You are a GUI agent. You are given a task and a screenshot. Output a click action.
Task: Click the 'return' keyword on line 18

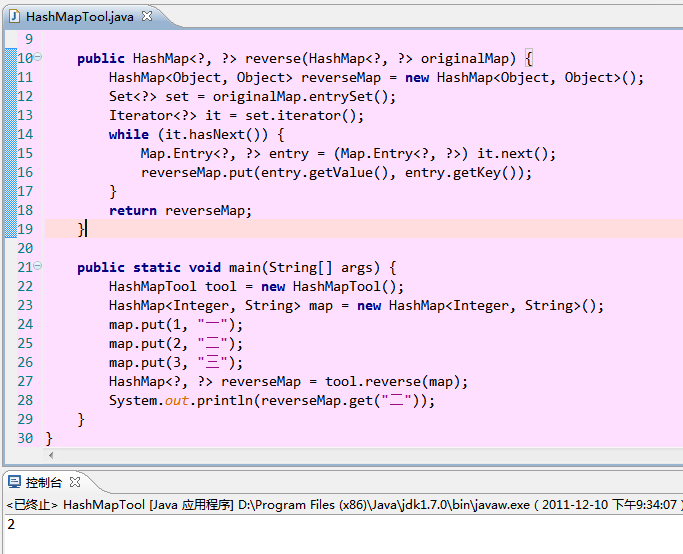133,211
